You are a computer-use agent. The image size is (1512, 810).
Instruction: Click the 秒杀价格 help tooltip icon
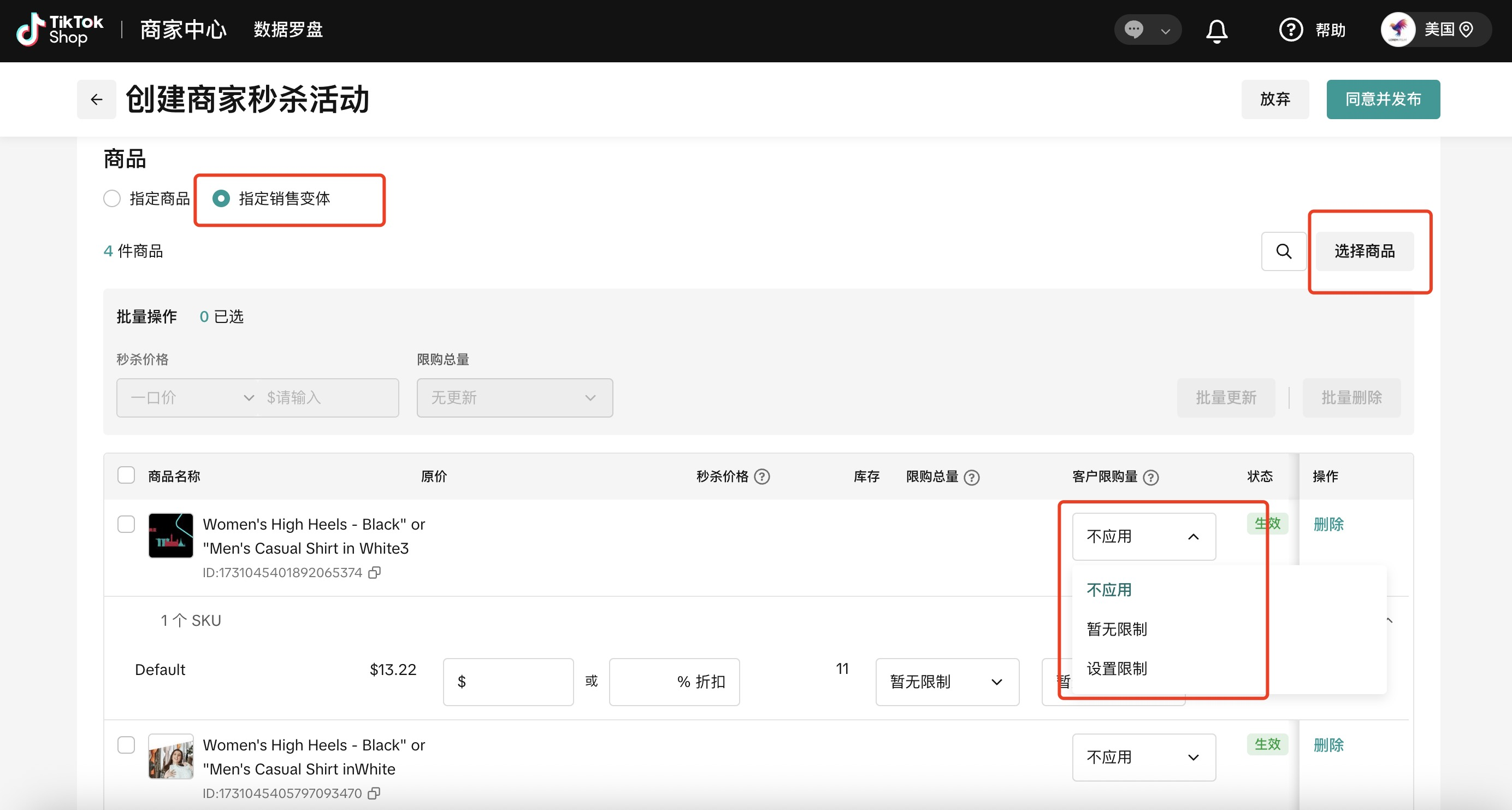click(x=762, y=477)
